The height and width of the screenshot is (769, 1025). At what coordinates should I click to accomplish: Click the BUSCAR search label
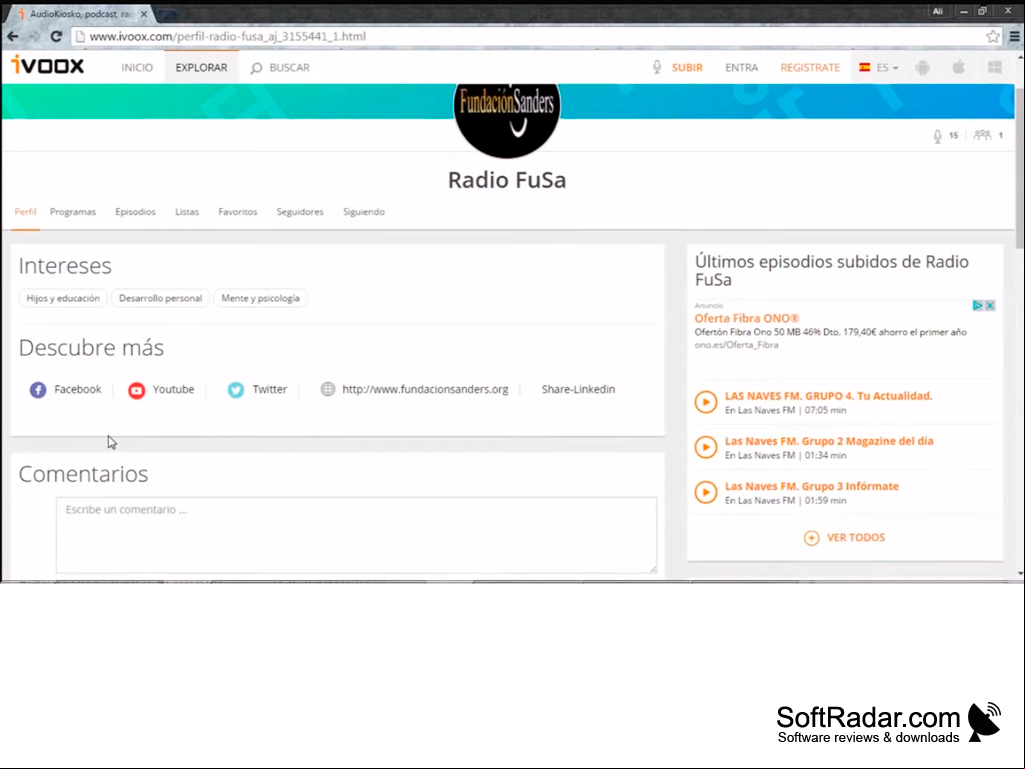coord(290,67)
